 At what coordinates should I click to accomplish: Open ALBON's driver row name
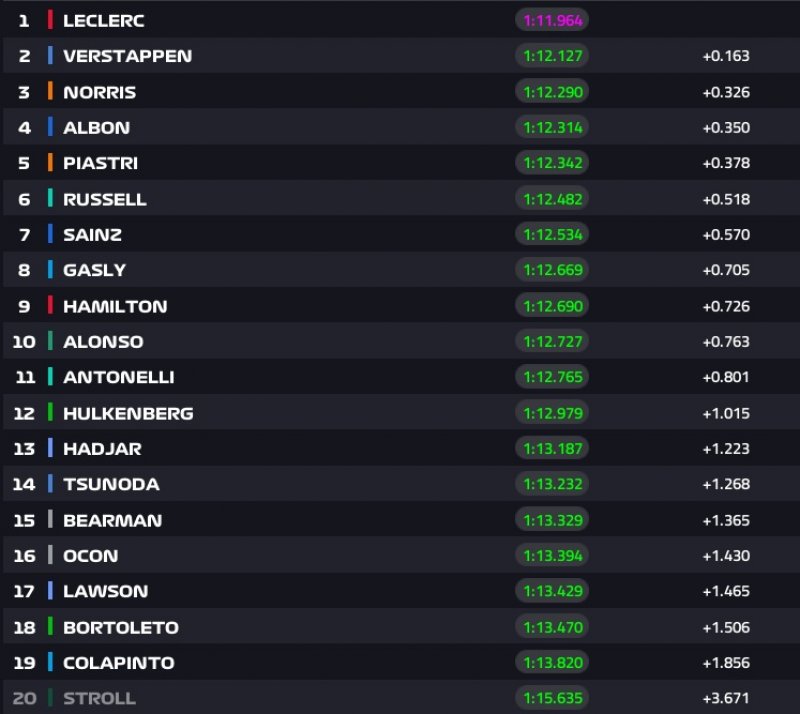(96, 128)
